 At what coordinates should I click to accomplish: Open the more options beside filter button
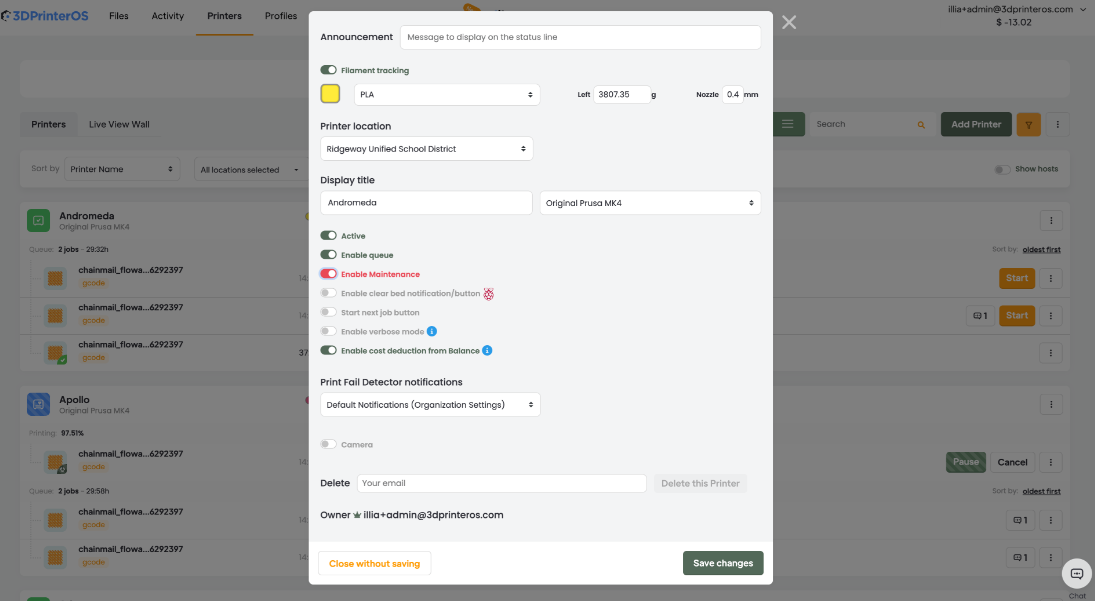[x=1057, y=124]
